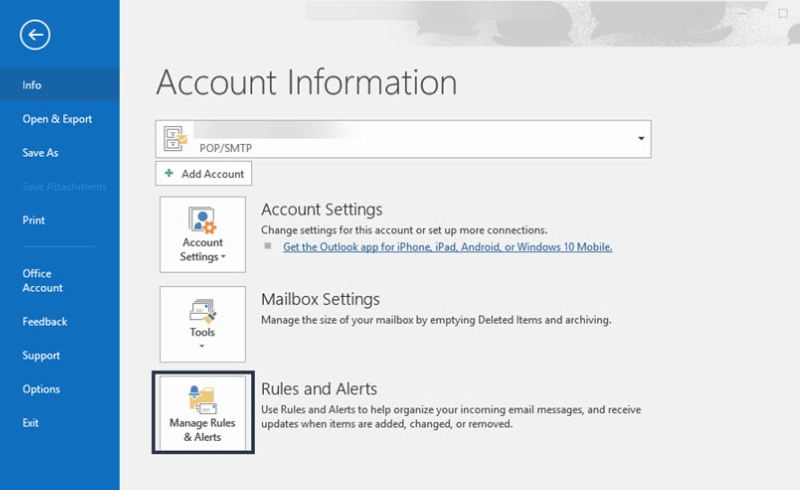This screenshot has width=800, height=490.
Task: Click the Account Settings heading text
Action: (321, 209)
